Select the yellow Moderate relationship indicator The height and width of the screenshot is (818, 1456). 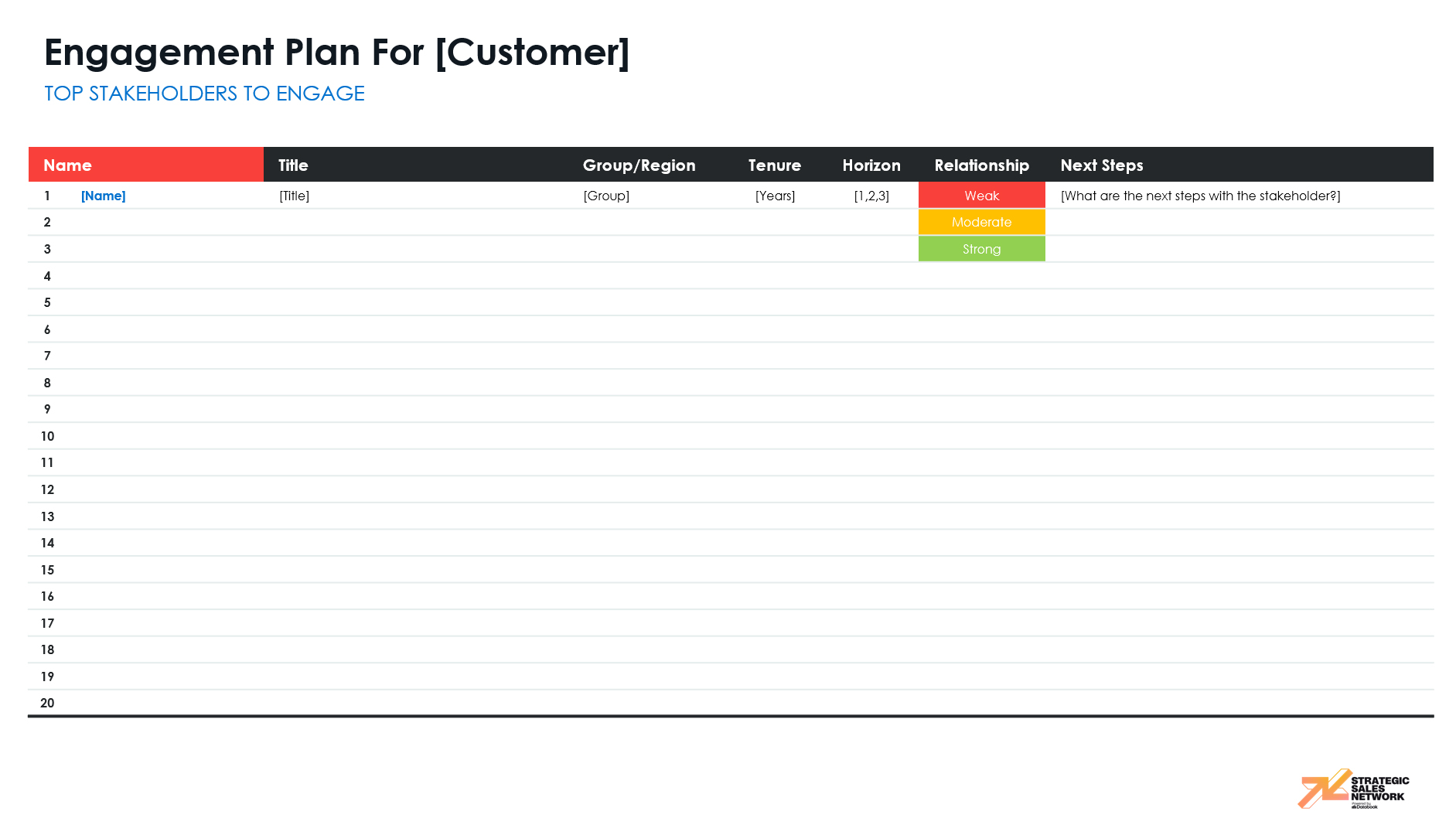coord(981,222)
